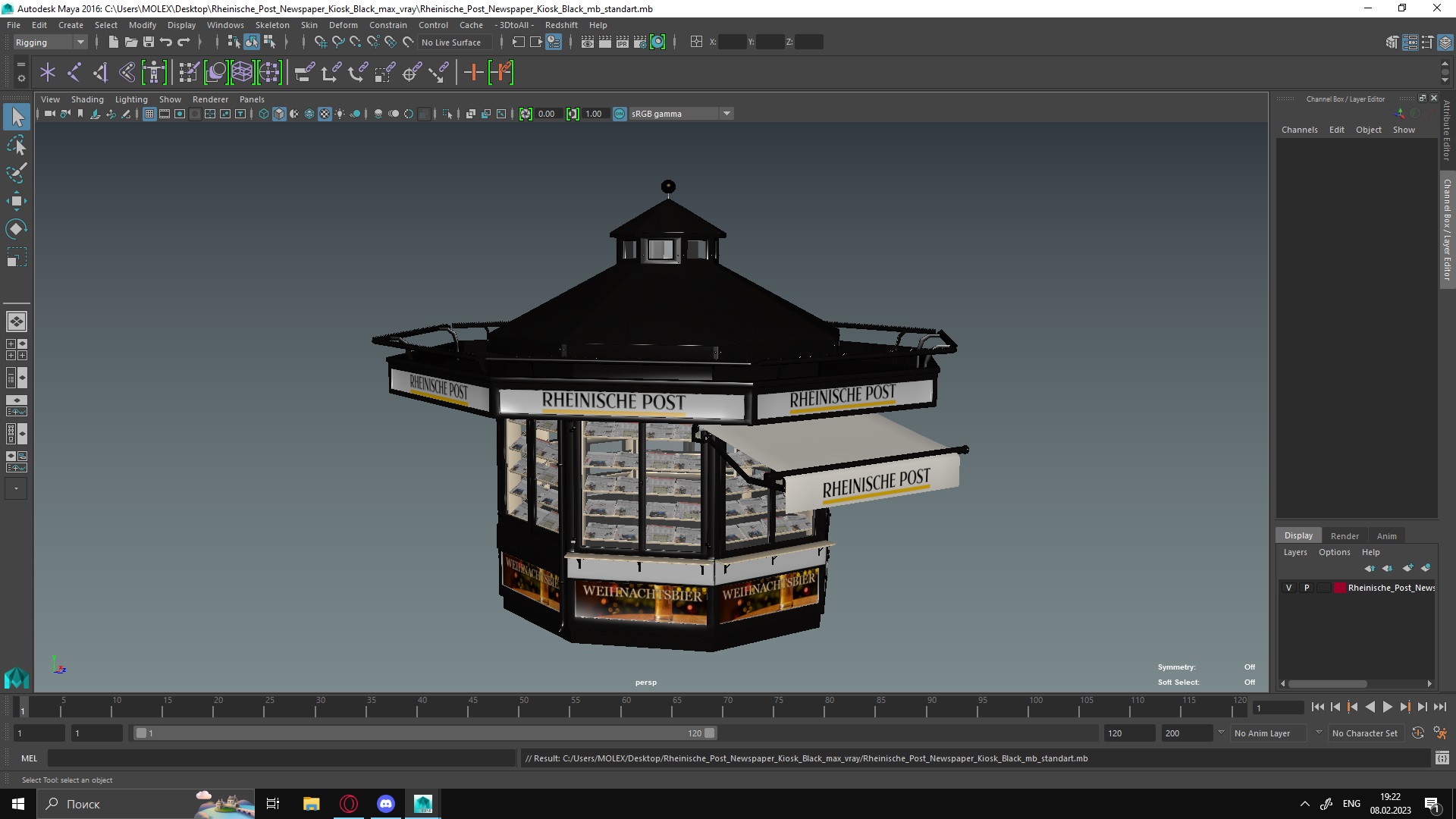This screenshot has height=819, width=1456.
Task: Create a new empty display layer
Action: (1408, 568)
